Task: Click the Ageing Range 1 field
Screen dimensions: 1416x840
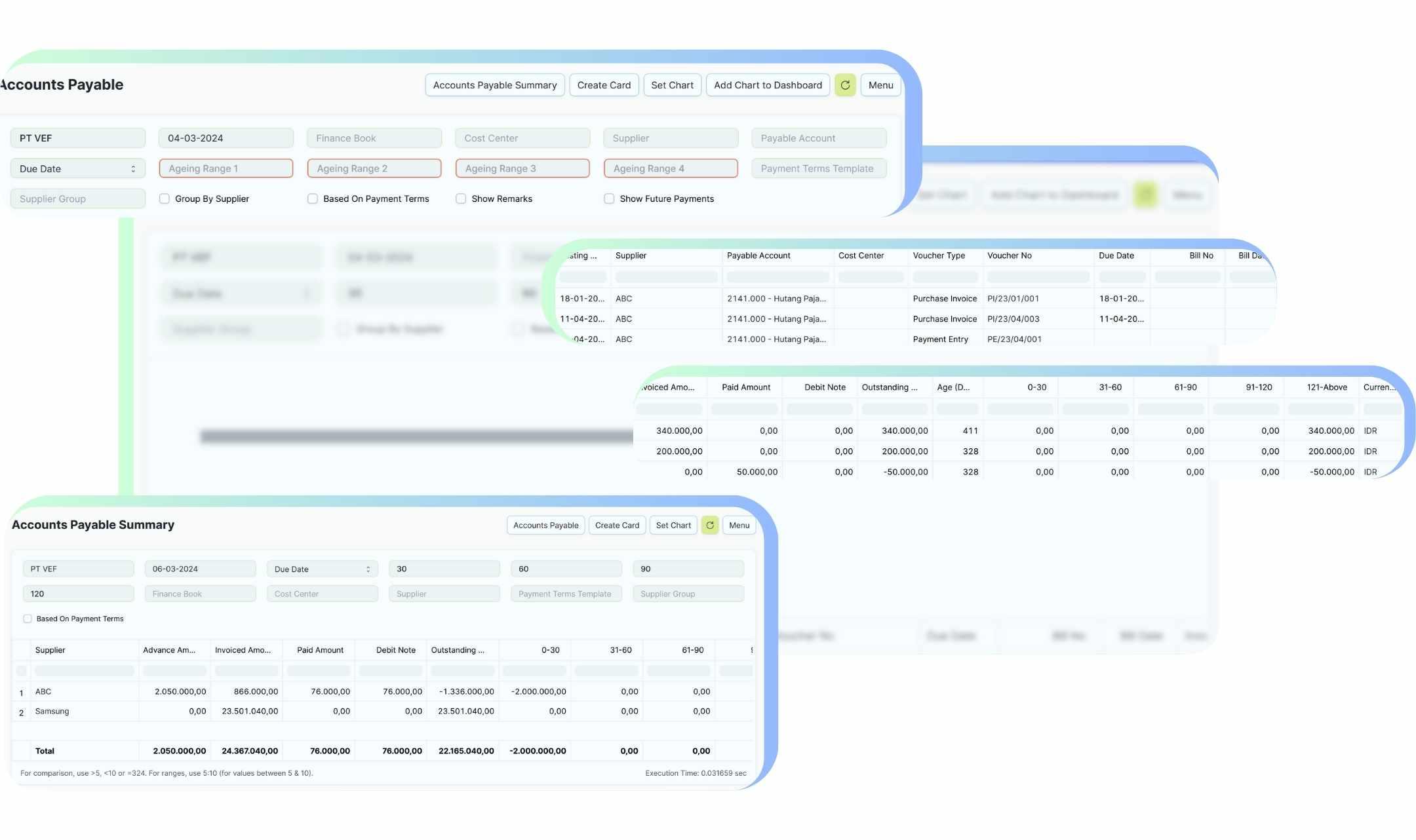Action: (226, 168)
